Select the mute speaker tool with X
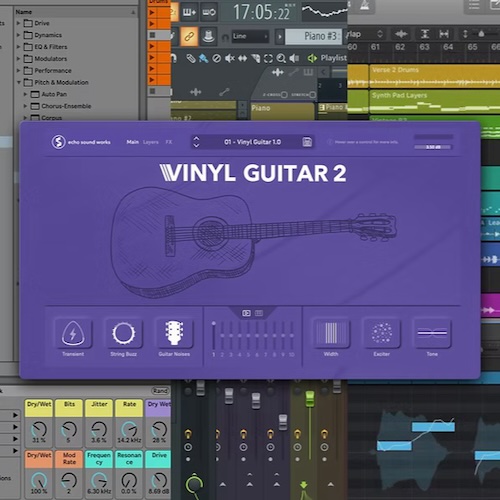This screenshot has height=500, width=500. coord(229,59)
